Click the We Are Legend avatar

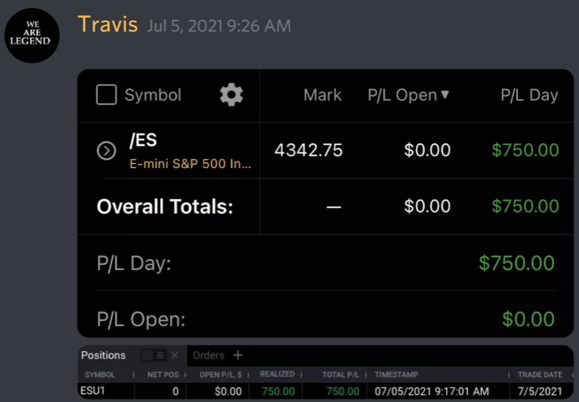32,35
